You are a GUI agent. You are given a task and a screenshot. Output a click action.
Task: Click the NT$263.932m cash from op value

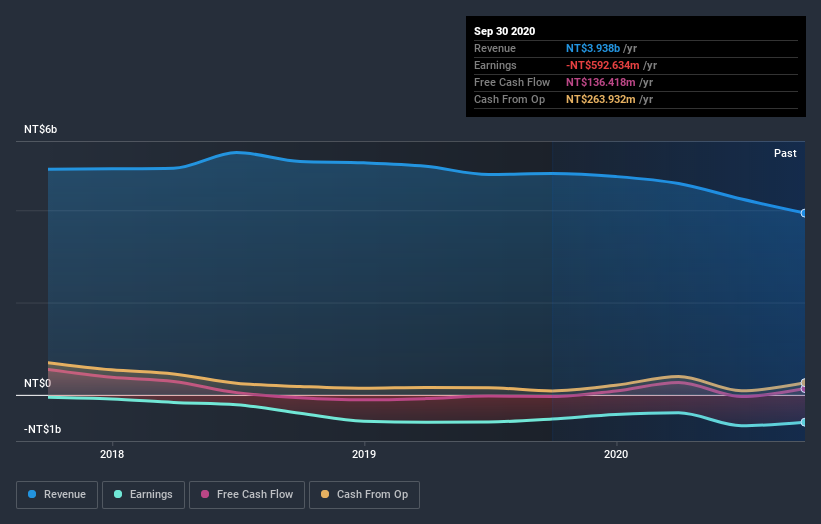(601, 99)
